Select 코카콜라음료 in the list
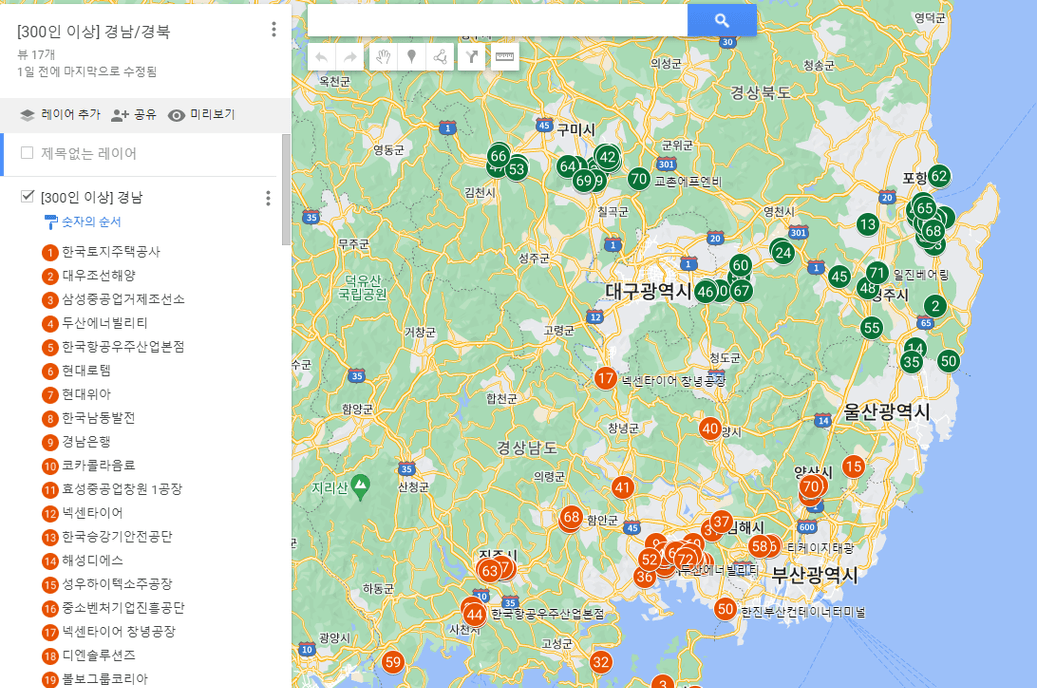The height and width of the screenshot is (688, 1037). (x=99, y=465)
